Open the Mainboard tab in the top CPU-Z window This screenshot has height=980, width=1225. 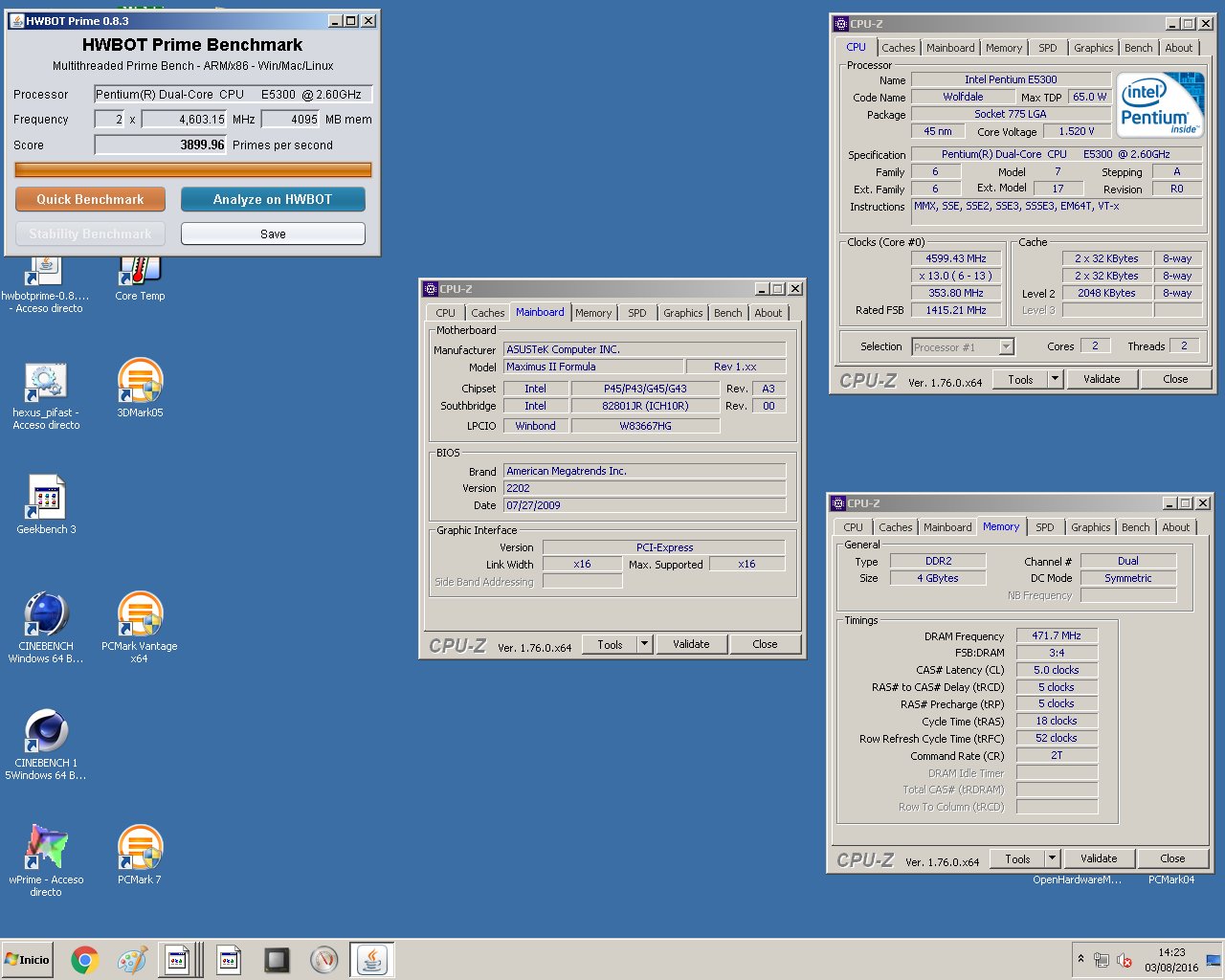(x=950, y=48)
